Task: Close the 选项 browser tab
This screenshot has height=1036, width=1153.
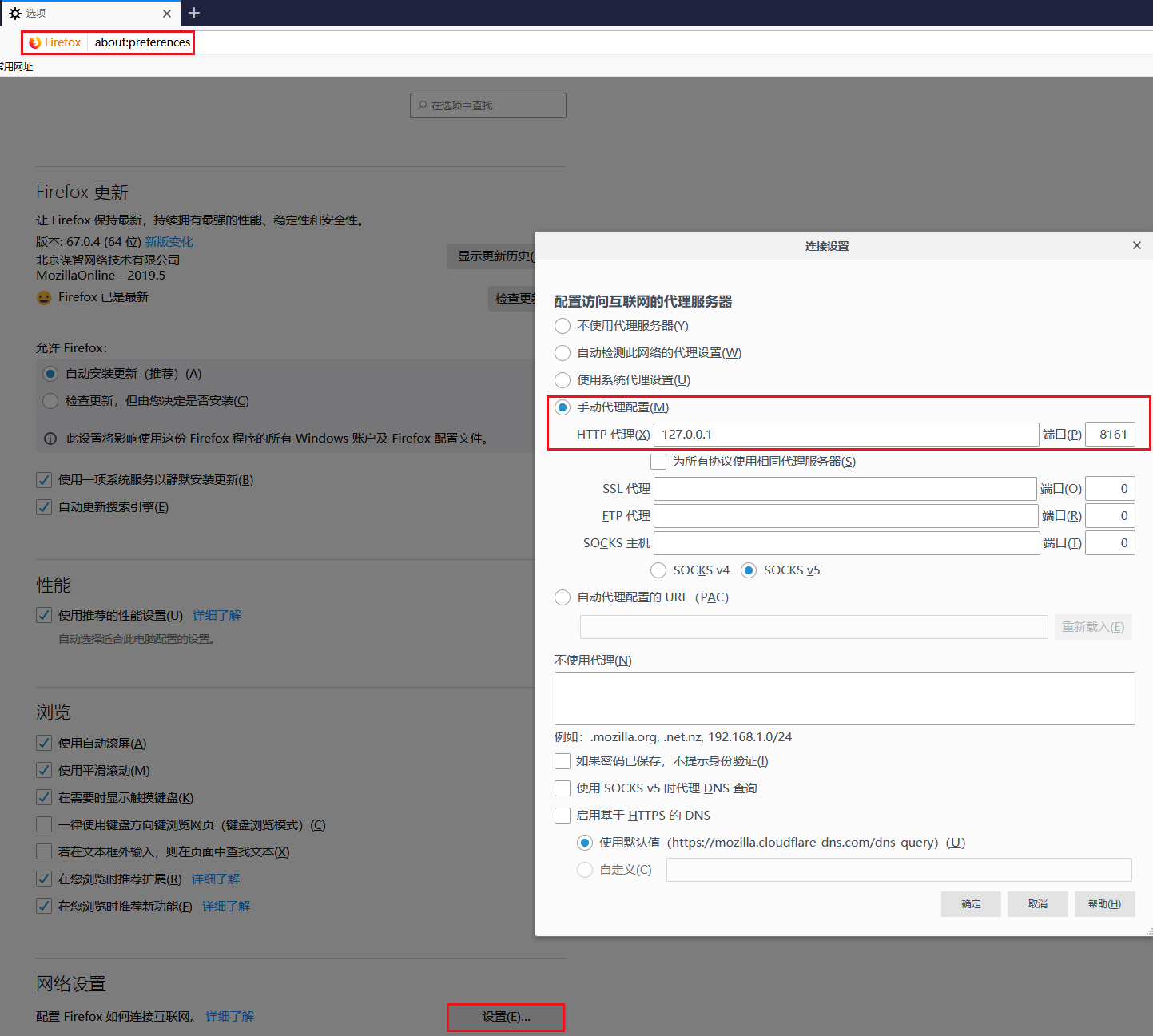Action: [x=167, y=14]
